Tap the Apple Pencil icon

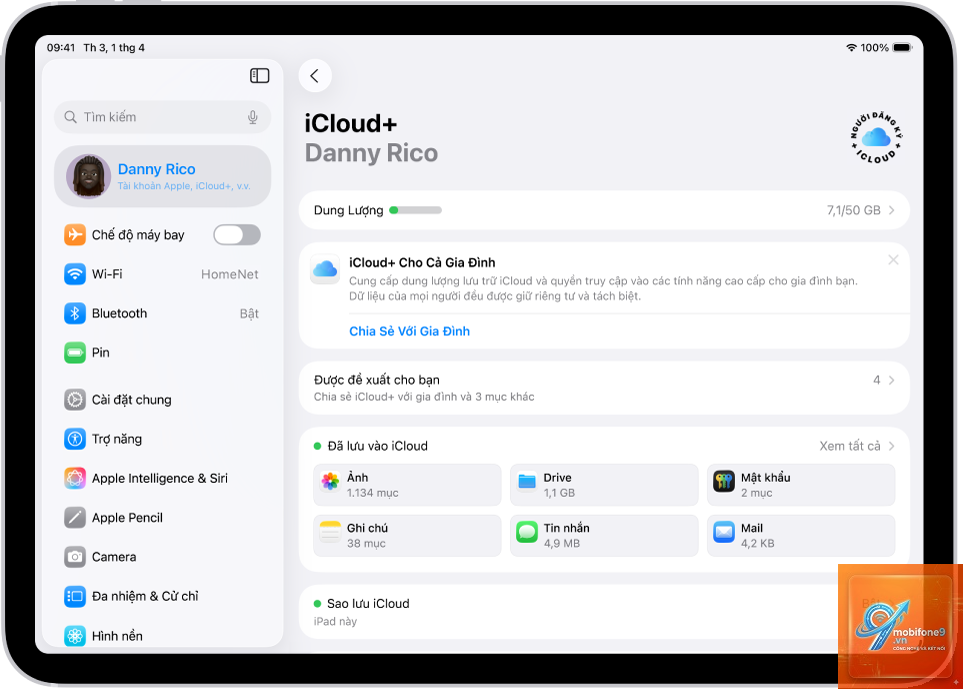click(x=75, y=518)
